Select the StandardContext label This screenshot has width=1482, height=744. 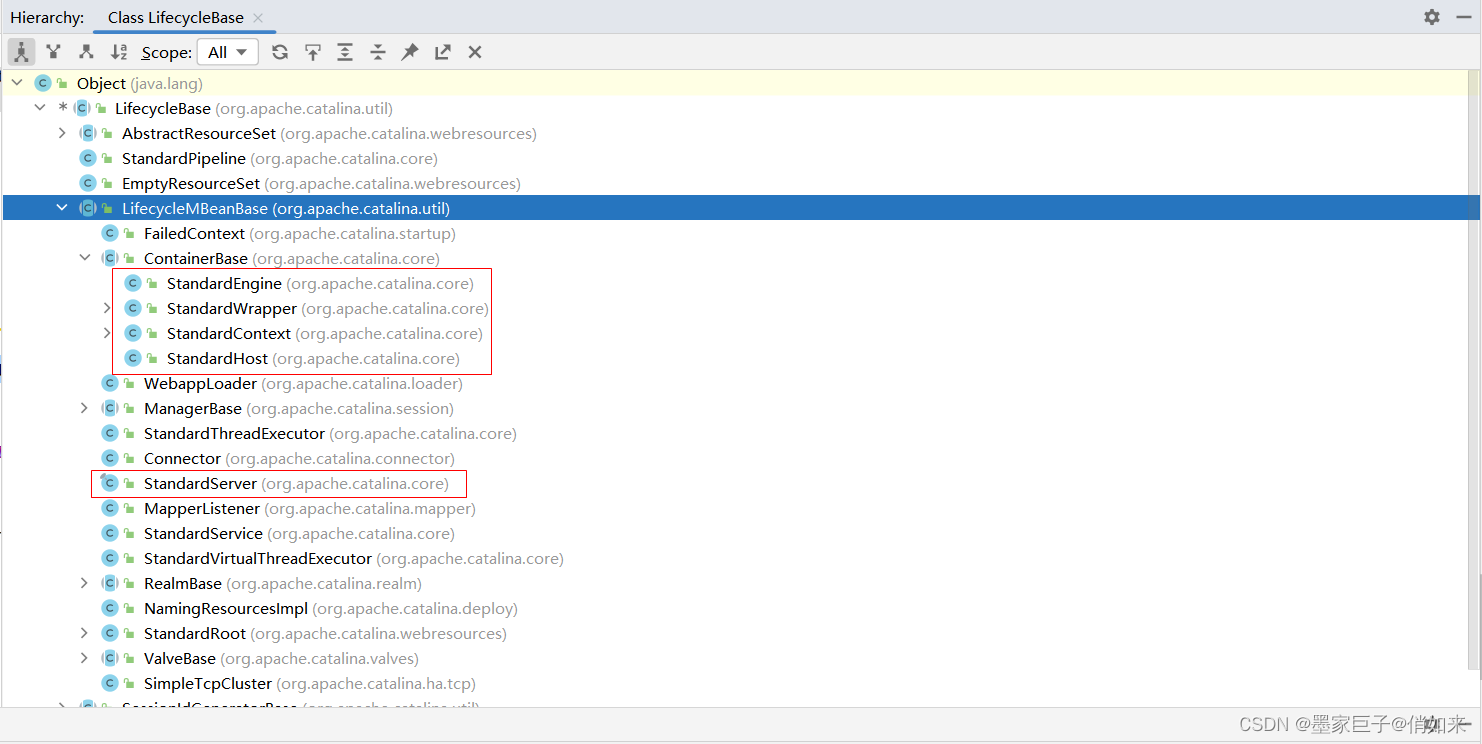pos(229,333)
